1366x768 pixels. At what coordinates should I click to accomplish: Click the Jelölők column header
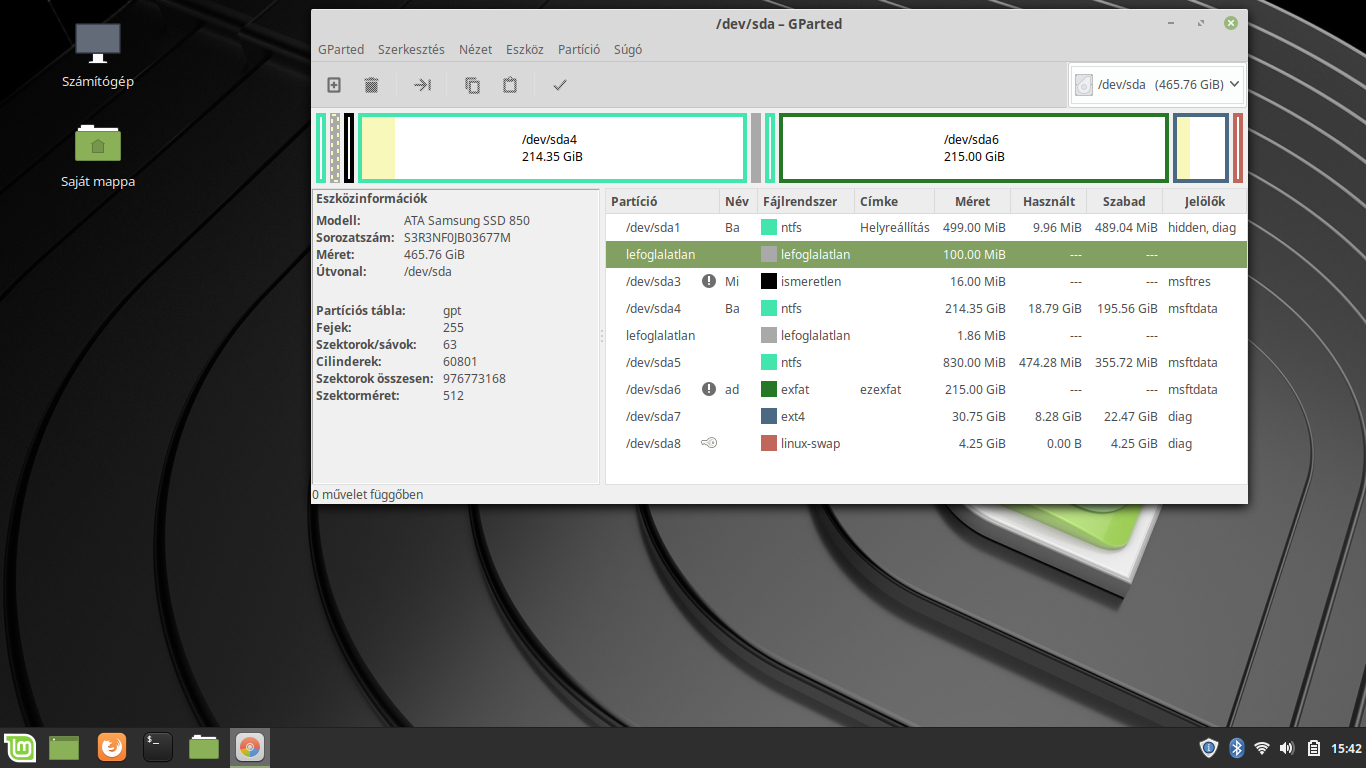tap(1205, 201)
